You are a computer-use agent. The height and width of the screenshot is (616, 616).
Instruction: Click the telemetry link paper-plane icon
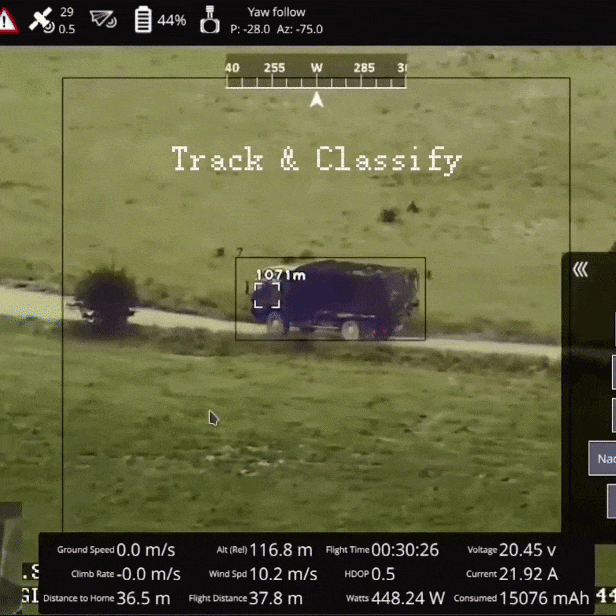pos(103,19)
